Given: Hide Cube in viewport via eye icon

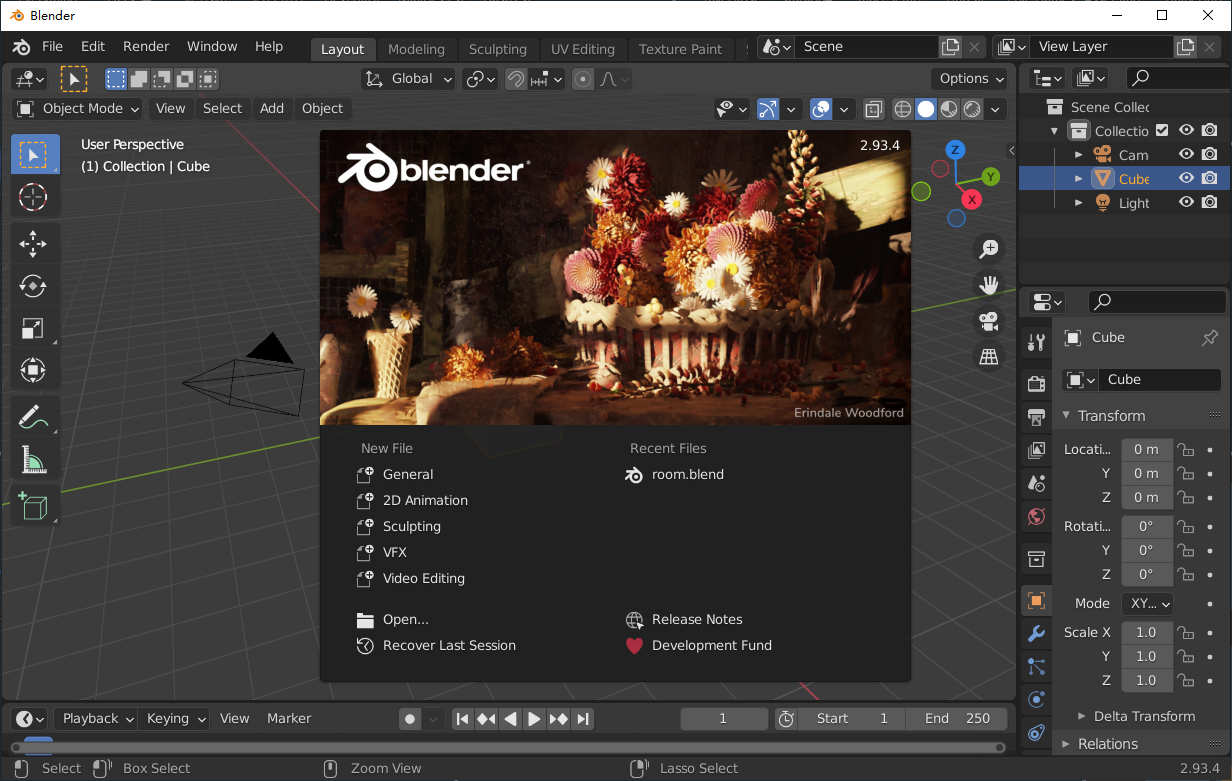Looking at the screenshot, I should pos(1186,178).
